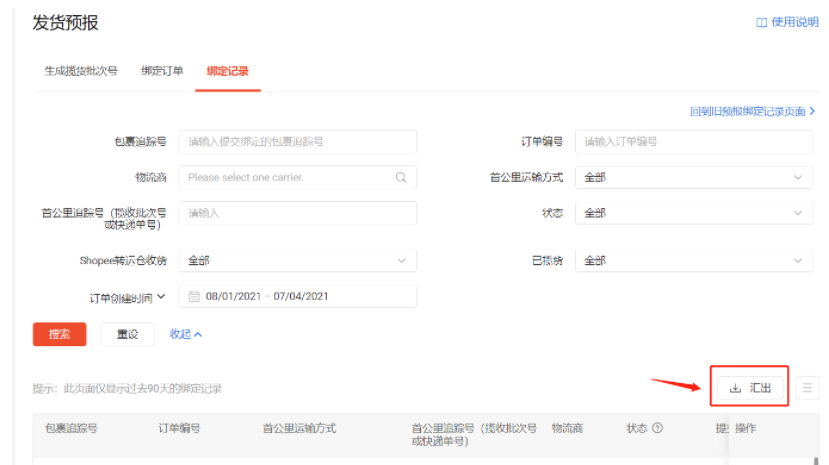This screenshot has height=465, width=829.
Task: Click the download icon on 汇出 button
Action: click(735, 388)
